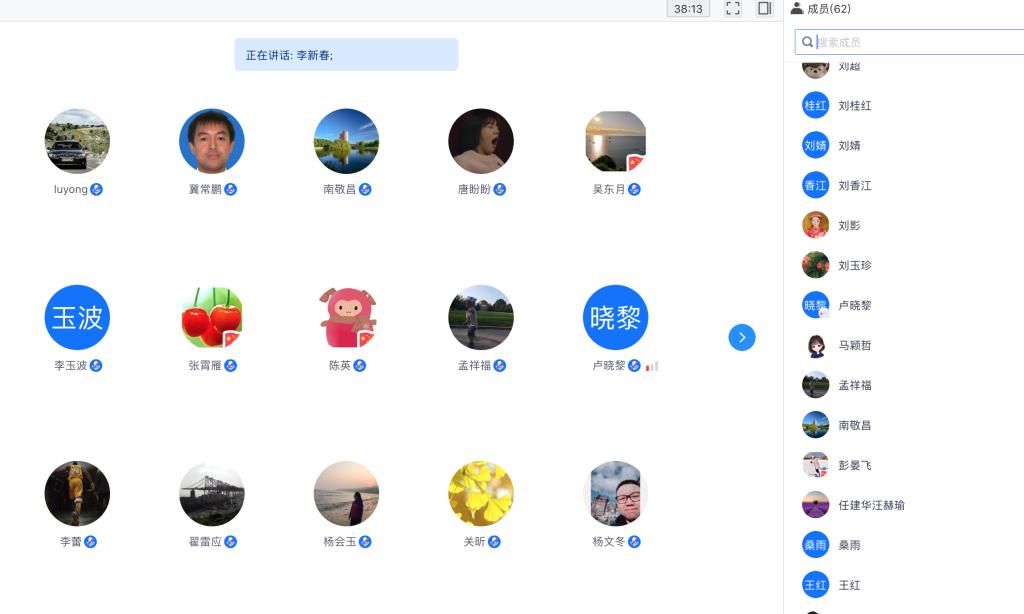This screenshot has width=1024, height=614.
Task: Click the mic icon next to 杨文冬
Action: pyautogui.click(x=634, y=542)
